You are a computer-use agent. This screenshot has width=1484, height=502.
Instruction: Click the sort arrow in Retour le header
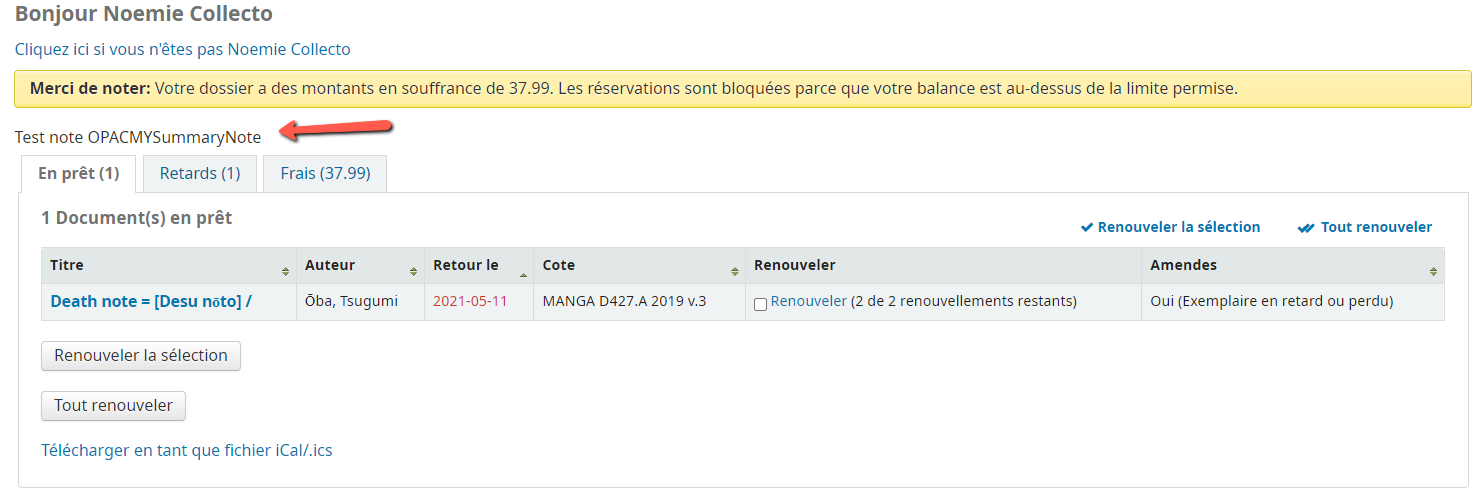[x=522, y=272]
